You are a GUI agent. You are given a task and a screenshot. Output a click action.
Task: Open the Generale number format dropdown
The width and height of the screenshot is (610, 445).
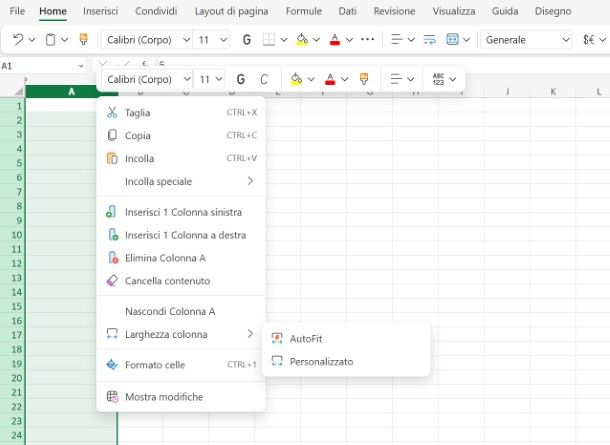tap(527, 40)
